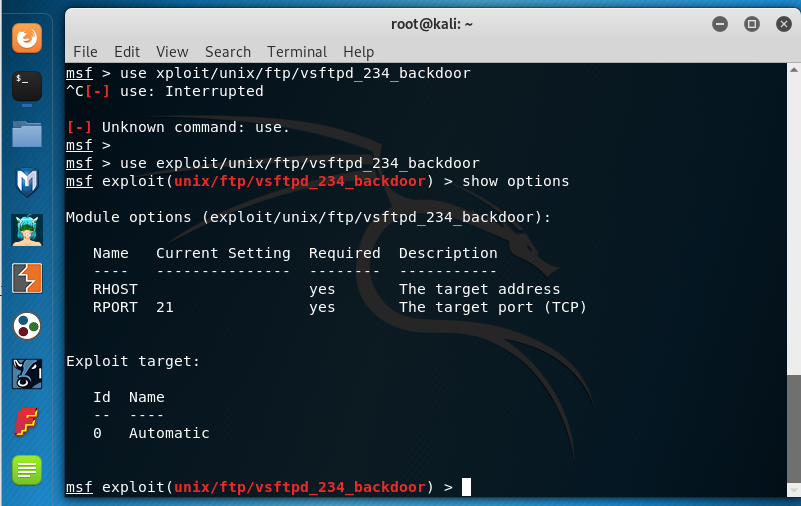Click 'show options' command text
Screen dimensions: 801x506
[515, 181]
